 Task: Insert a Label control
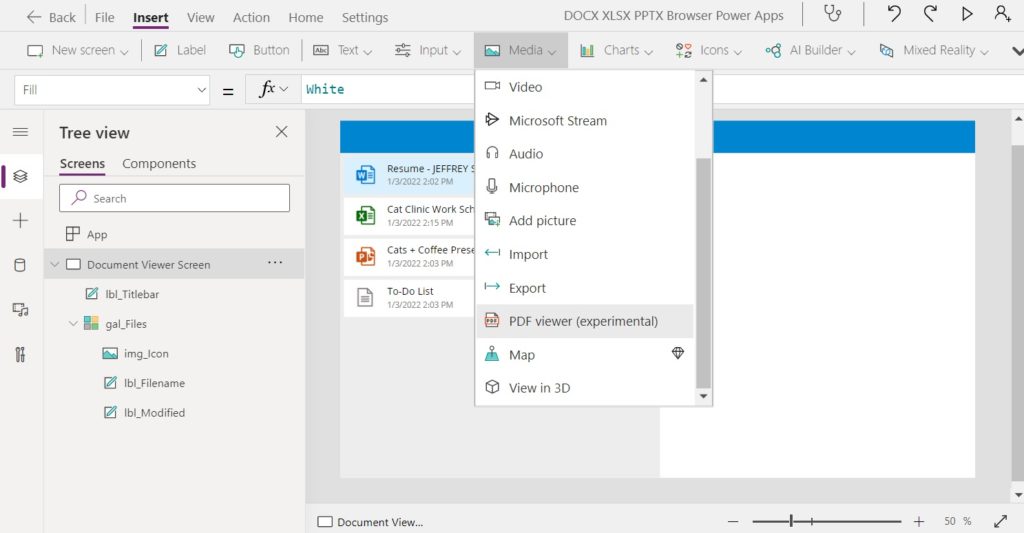[x=180, y=50]
